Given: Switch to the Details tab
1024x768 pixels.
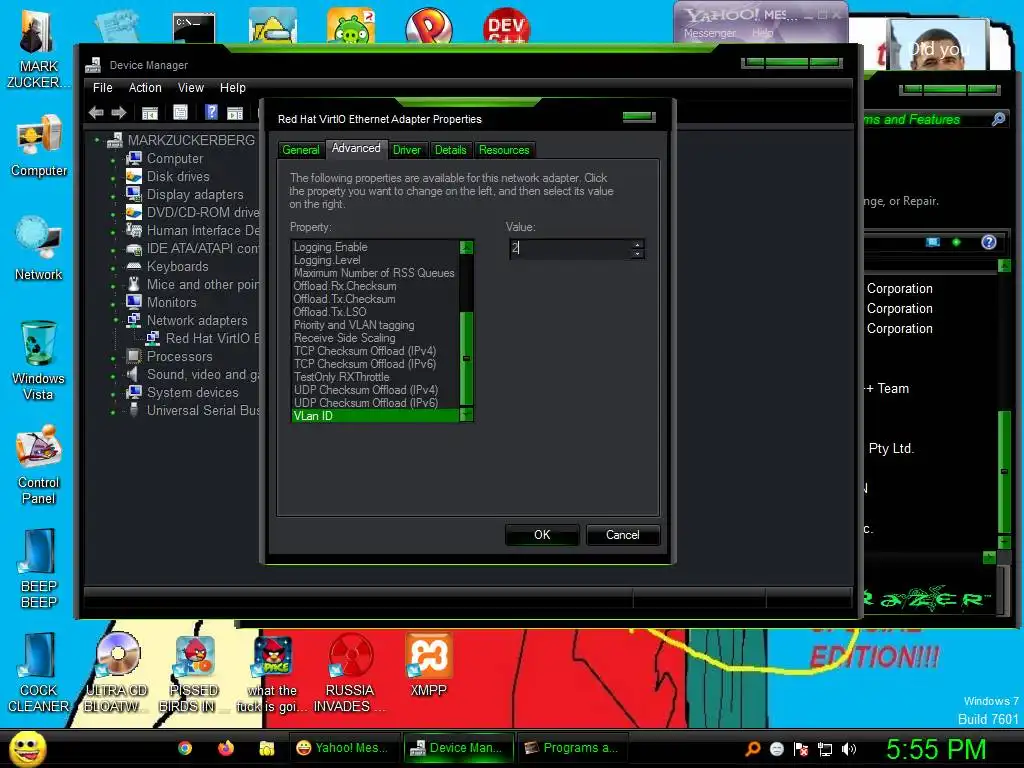Looking at the screenshot, I should click(x=451, y=150).
